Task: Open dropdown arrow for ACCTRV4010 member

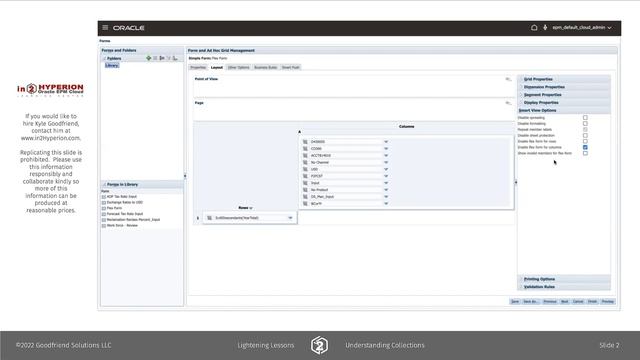Action: coord(386,156)
